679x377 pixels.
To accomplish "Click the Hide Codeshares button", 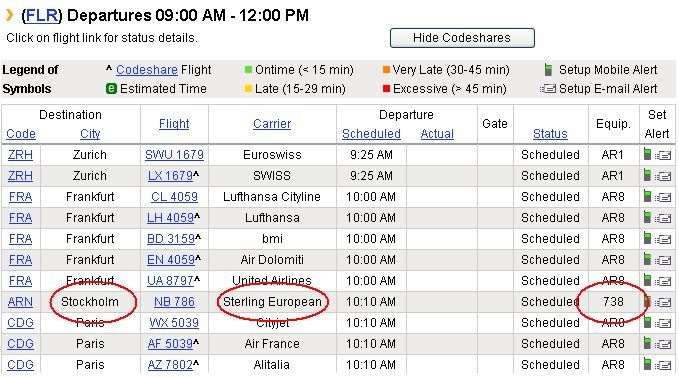I will pyautogui.click(x=462, y=38).
